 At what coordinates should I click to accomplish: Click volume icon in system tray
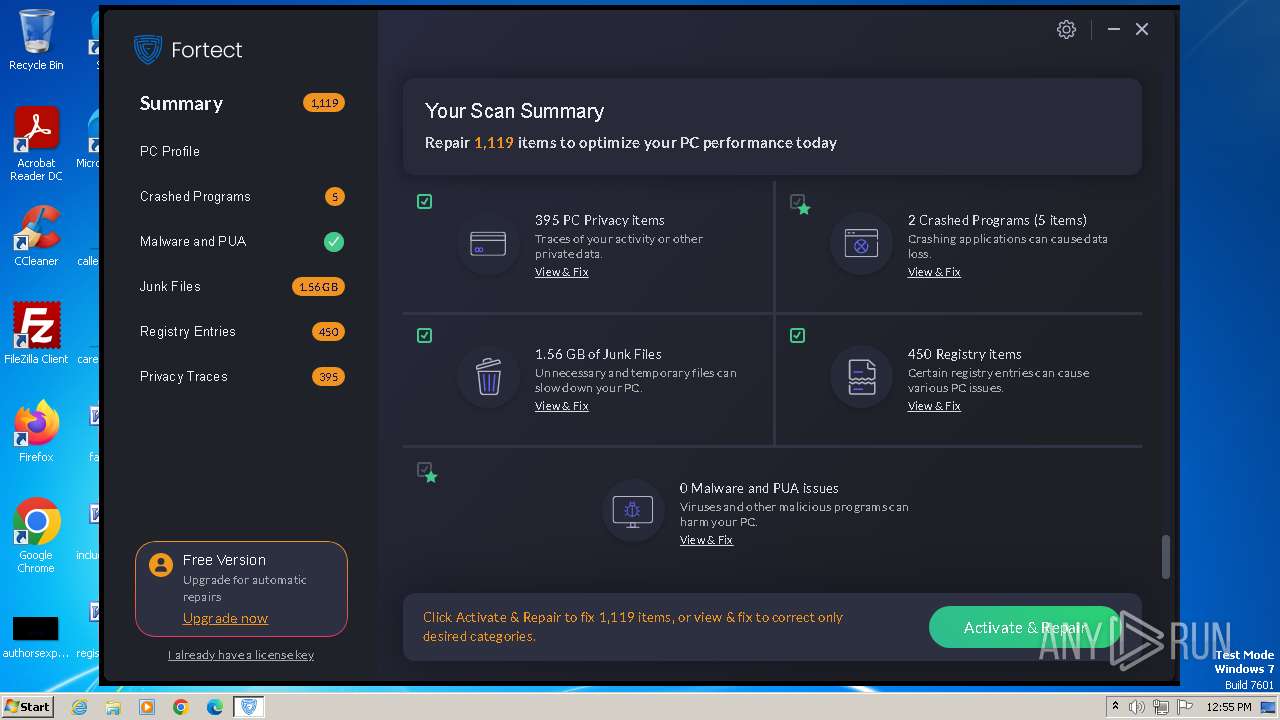(1137, 707)
